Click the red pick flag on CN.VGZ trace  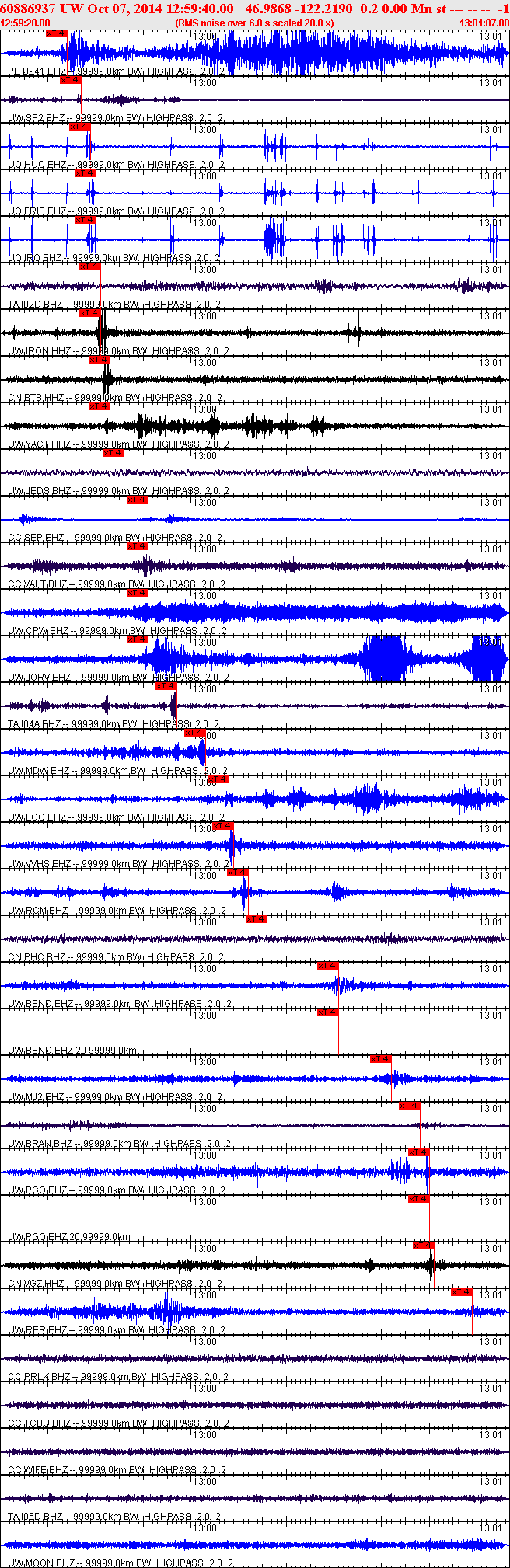pos(423,1246)
